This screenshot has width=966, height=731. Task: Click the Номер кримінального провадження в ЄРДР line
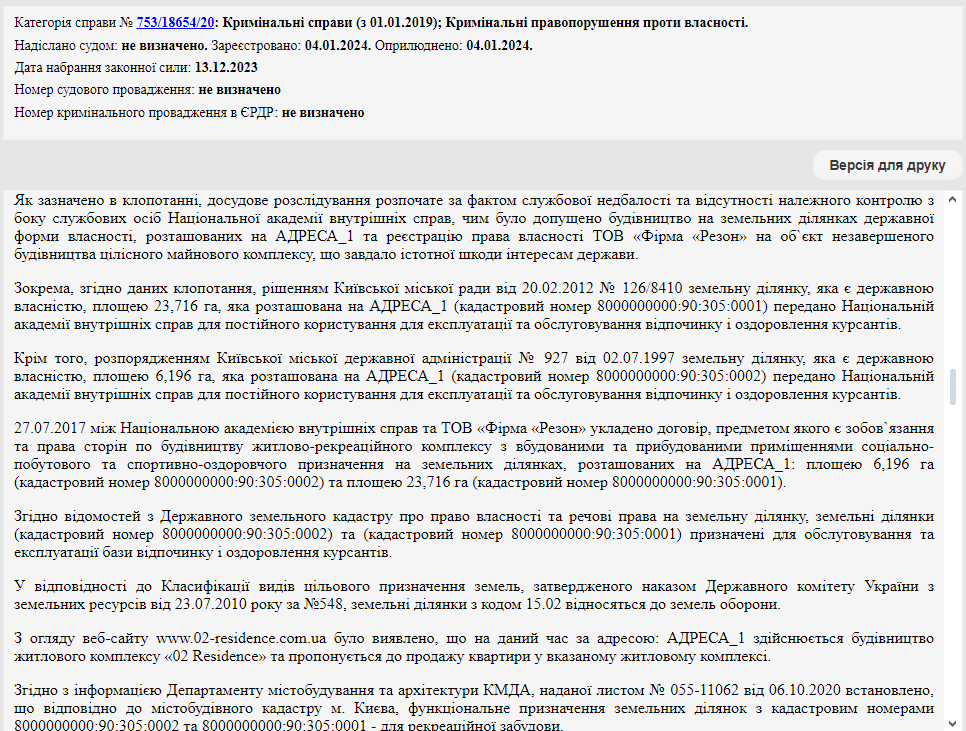point(189,113)
